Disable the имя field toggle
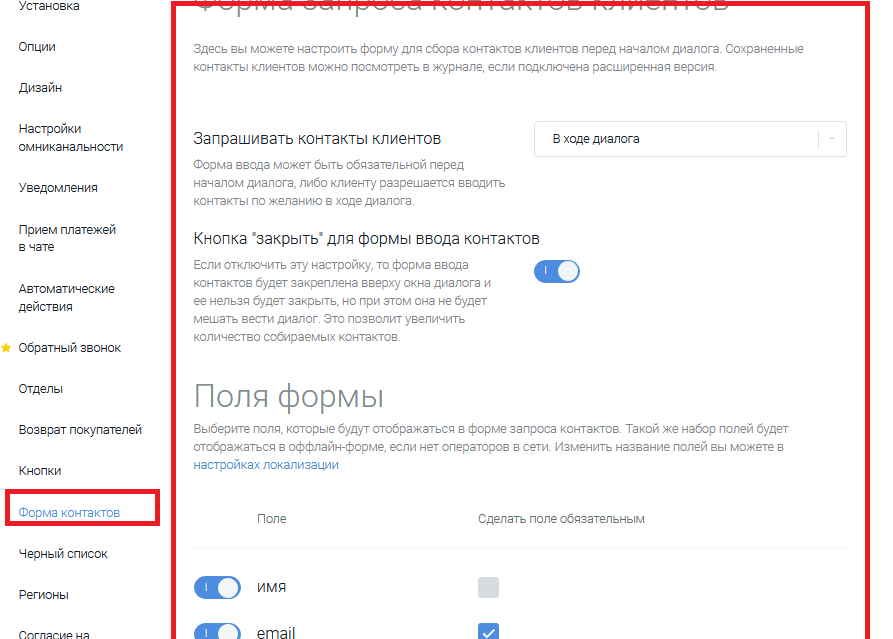The height and width of the screenshot is (639, 893). pos(217,587)
